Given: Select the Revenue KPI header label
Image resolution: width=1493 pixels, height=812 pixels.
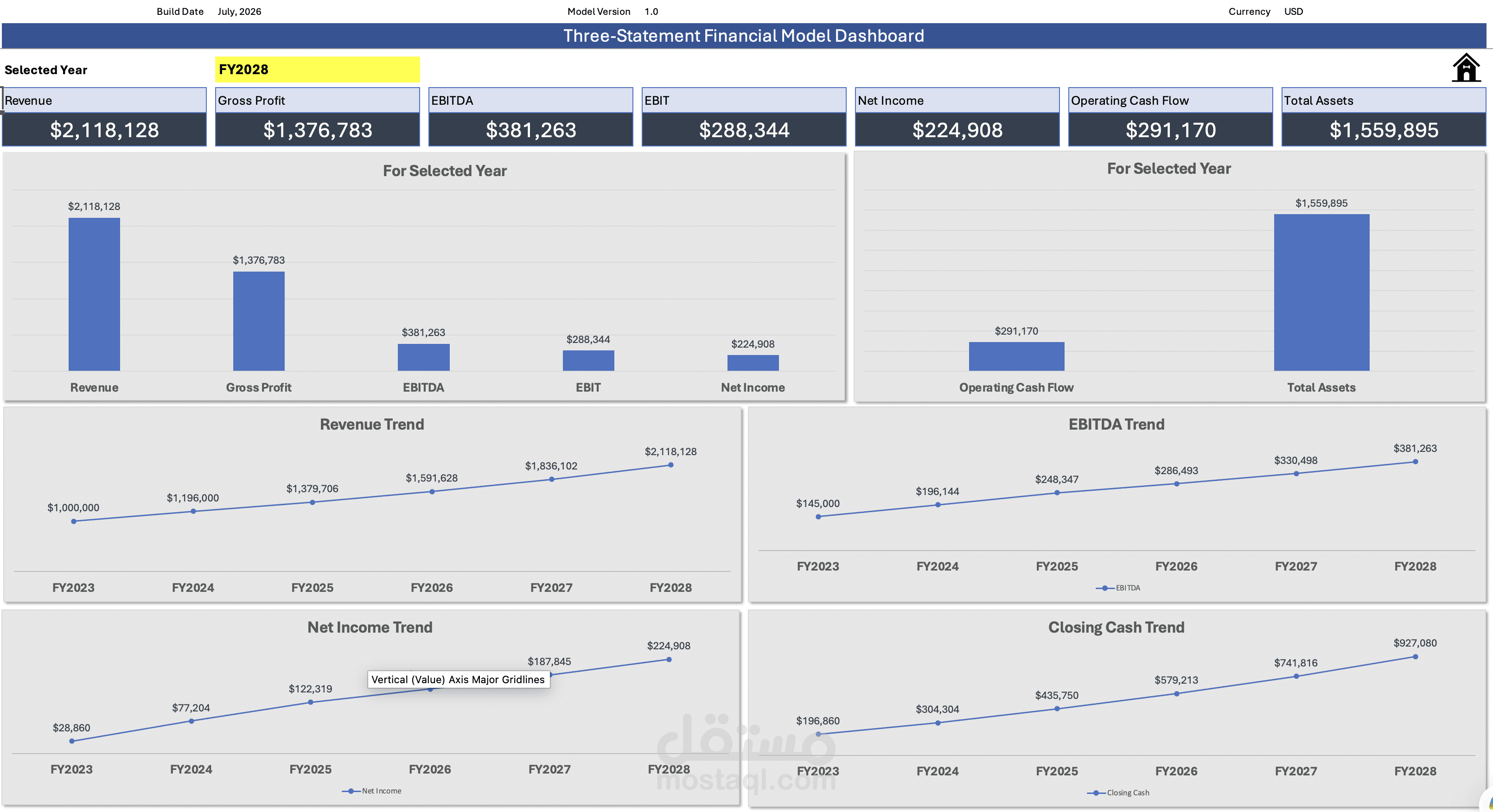Looking at the screenshot, I should pyautogui.click(x=104, y=100).
